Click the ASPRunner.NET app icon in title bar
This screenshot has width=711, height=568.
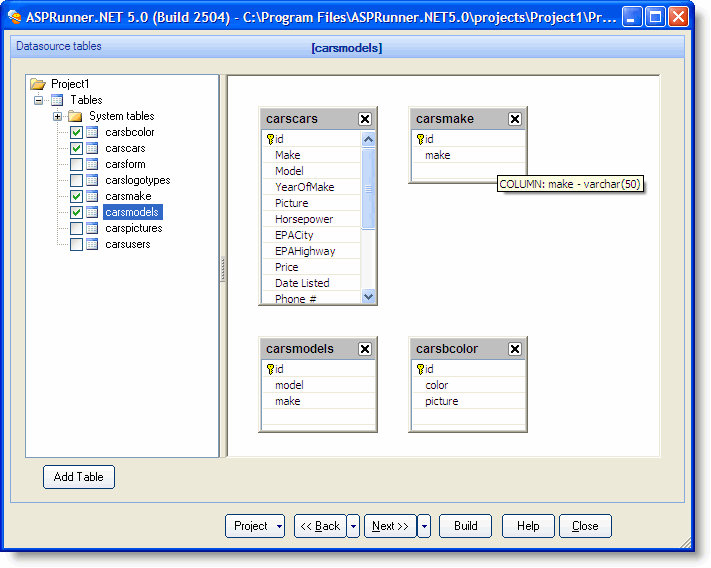click(15, 17)
